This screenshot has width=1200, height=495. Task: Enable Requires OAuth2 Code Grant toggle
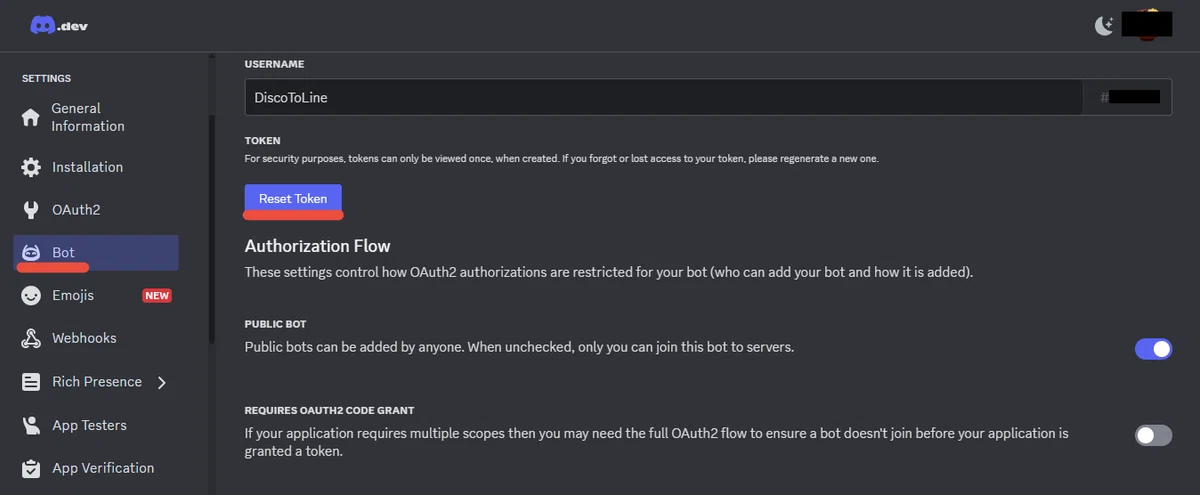coord(1153,435)
